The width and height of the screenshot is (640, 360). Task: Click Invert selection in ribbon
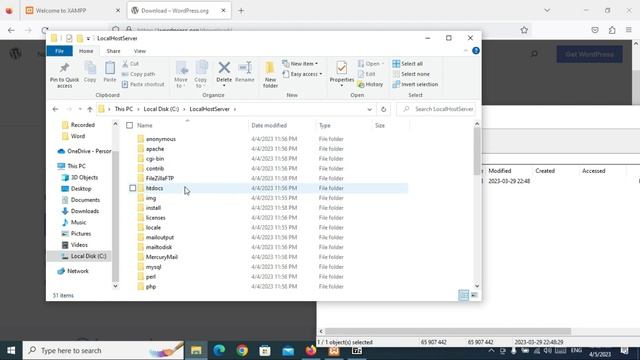click(415, 84)
